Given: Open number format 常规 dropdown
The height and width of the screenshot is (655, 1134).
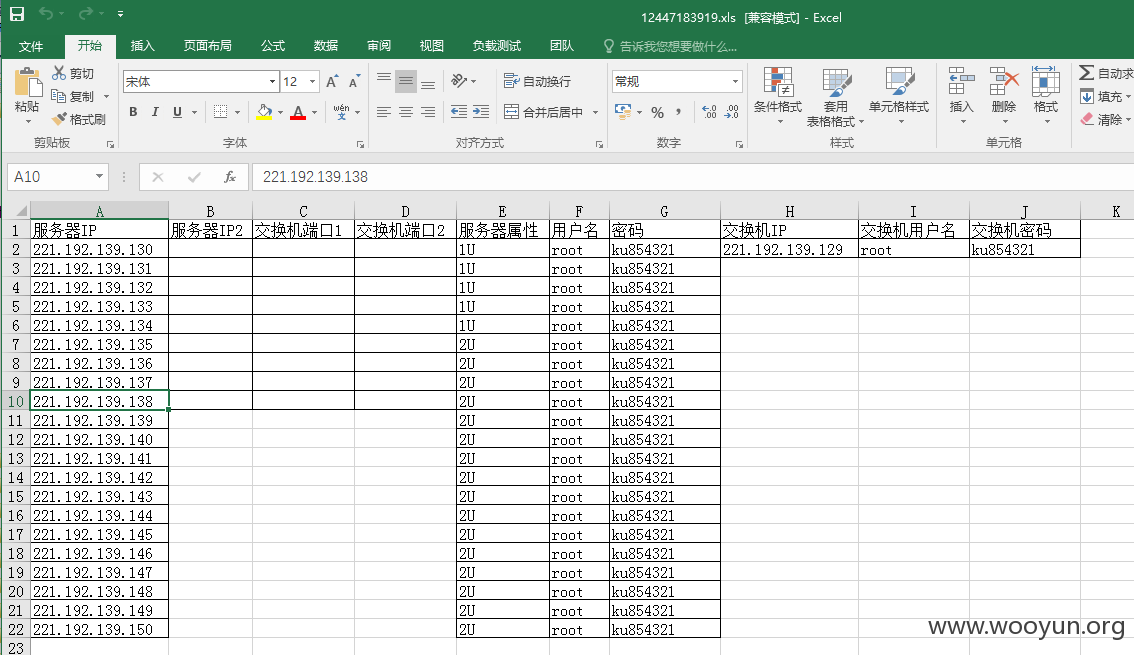Looking at the screenshot, I should click(x=736, y=82).
